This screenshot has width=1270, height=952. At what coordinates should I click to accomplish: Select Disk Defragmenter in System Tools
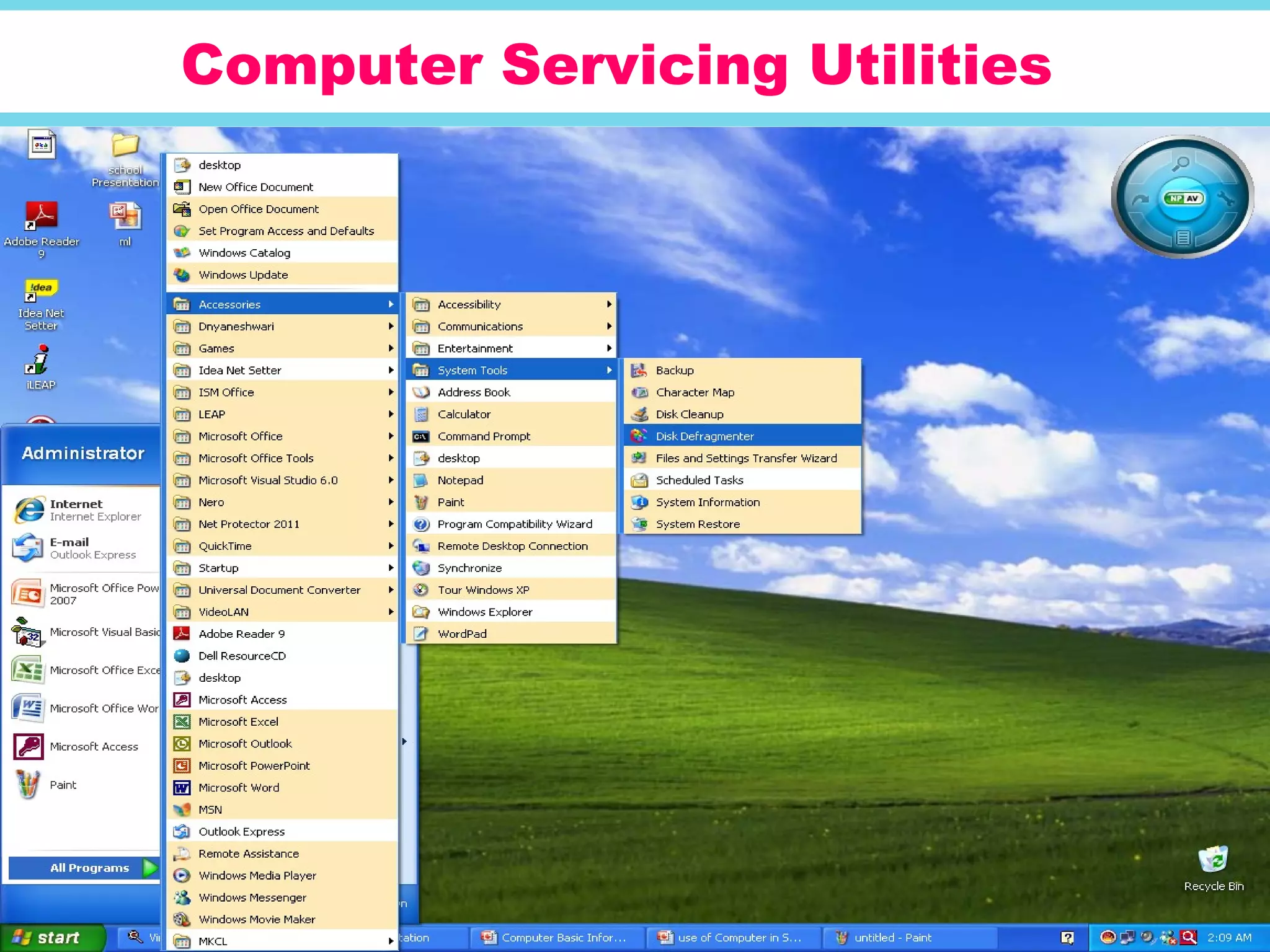click(x=742, y=436)
